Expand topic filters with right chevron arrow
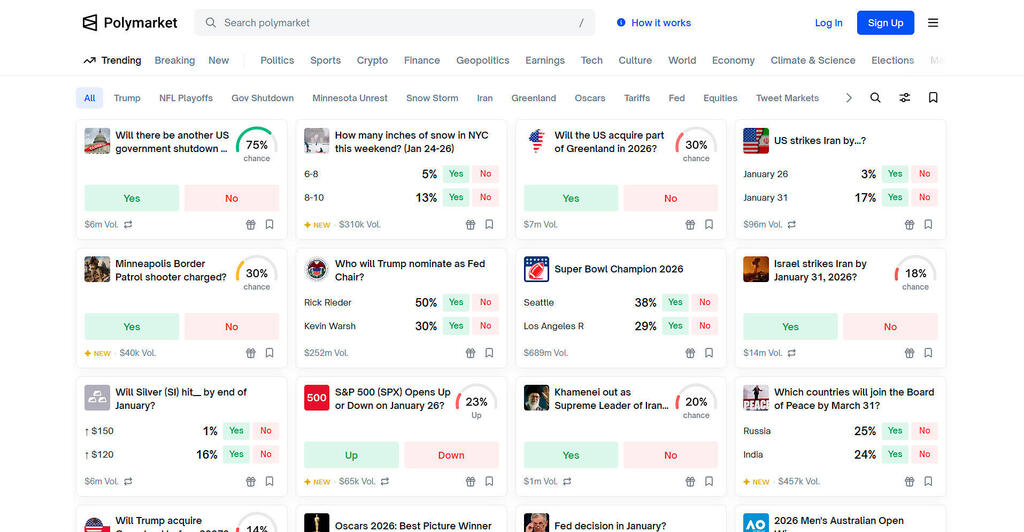This screenshot has height=532, width=1024. (849, 98)
